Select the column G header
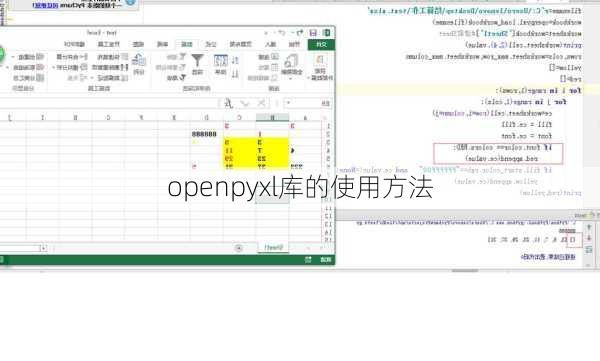 (x=108, y=118)
